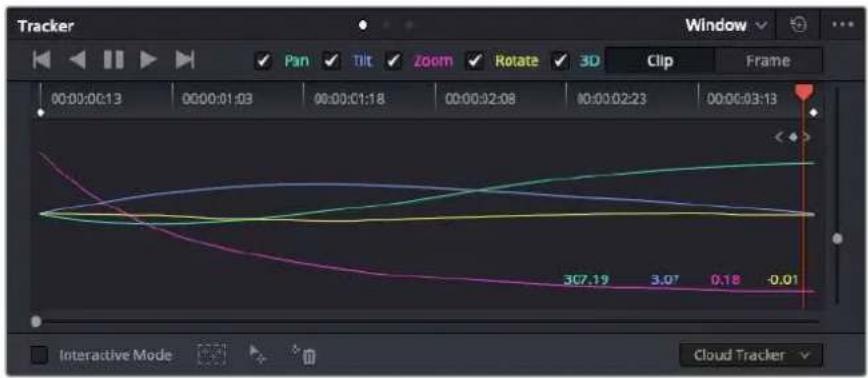
Task: Click the vertical graph zoom slider handle
Action: [838, 238]
